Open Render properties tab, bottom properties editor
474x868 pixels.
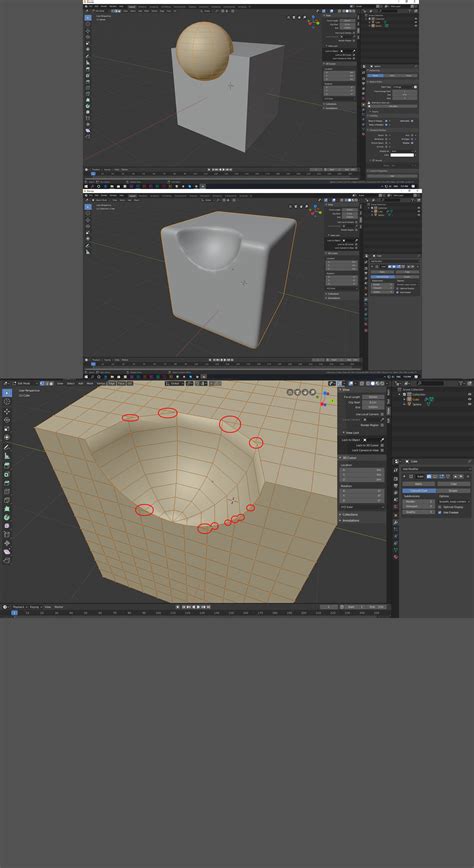pos(395,478)
